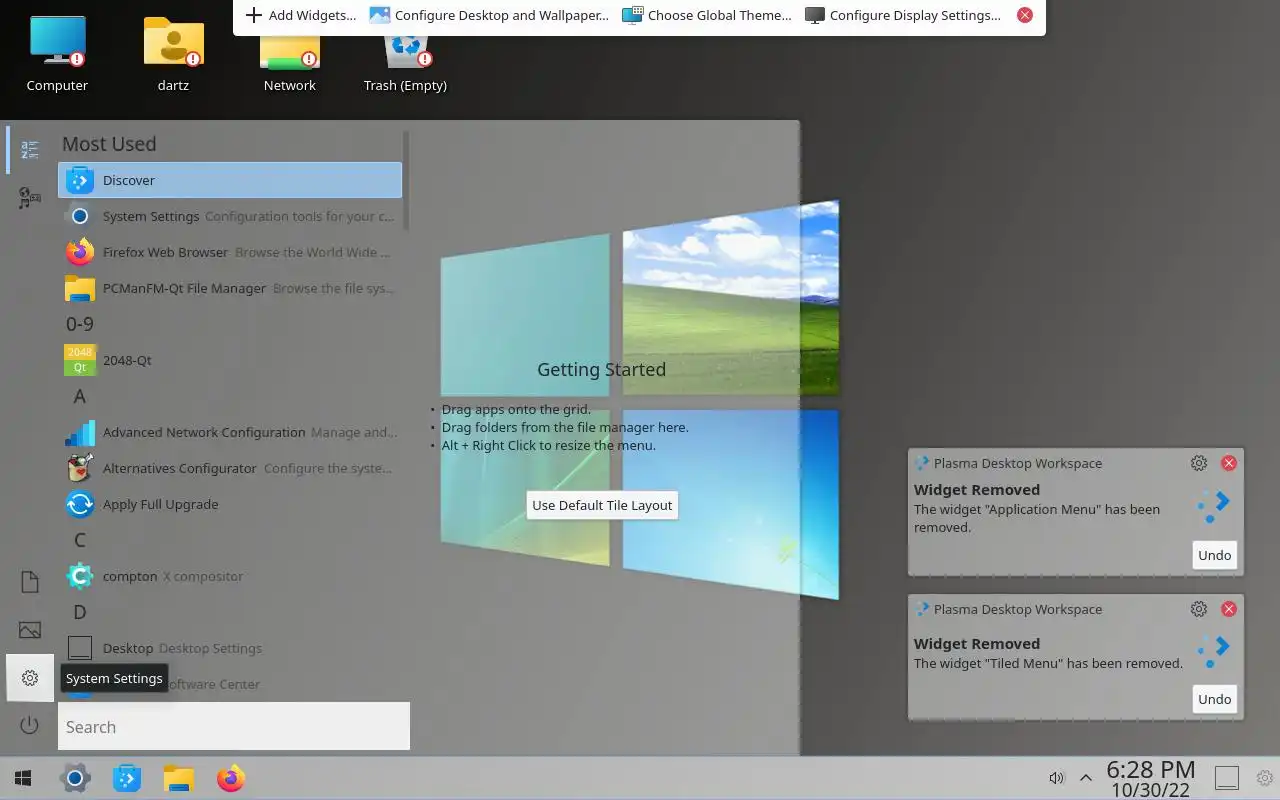Launch System Settings from app list
This screenshot has width=1280, height=800.
[x=230, y=216]
